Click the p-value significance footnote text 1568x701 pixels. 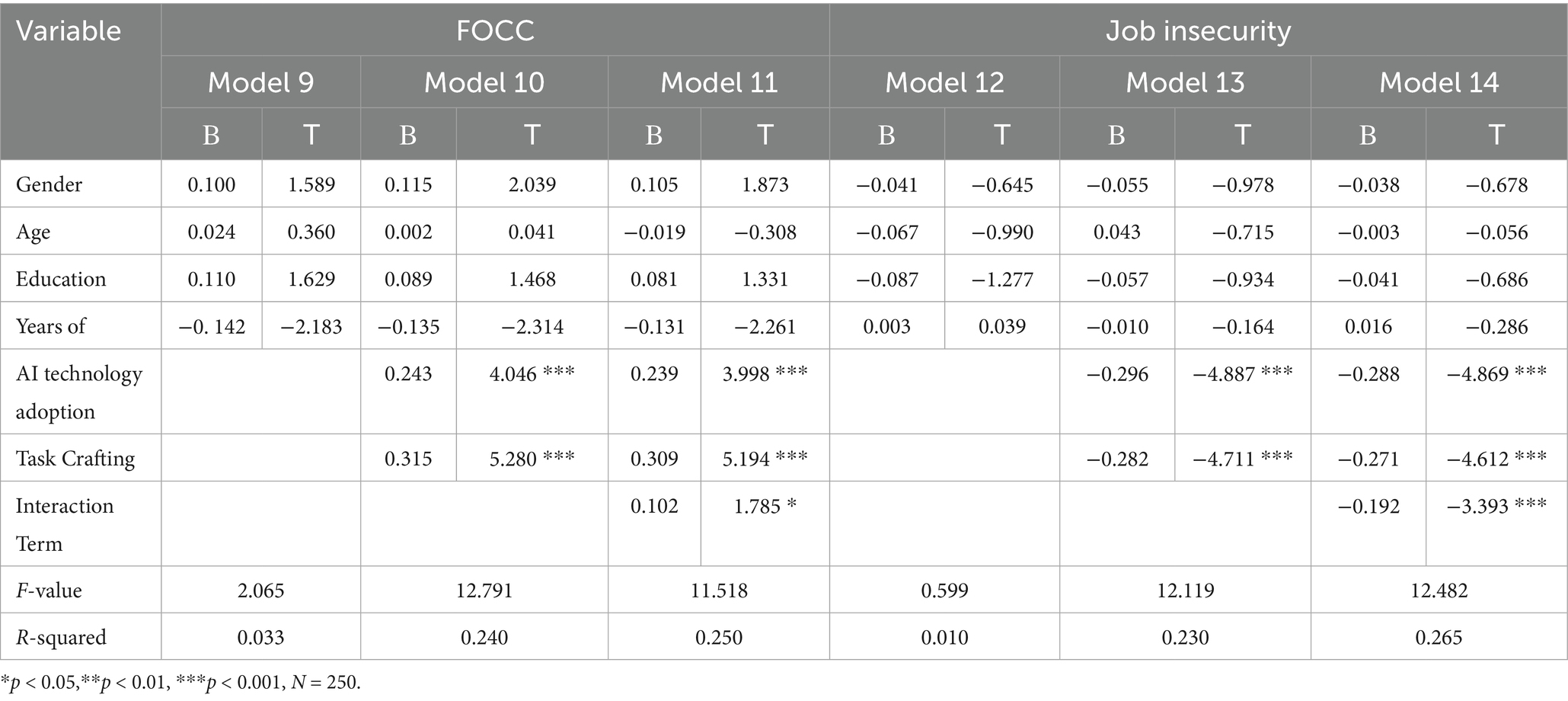point(180,683)
